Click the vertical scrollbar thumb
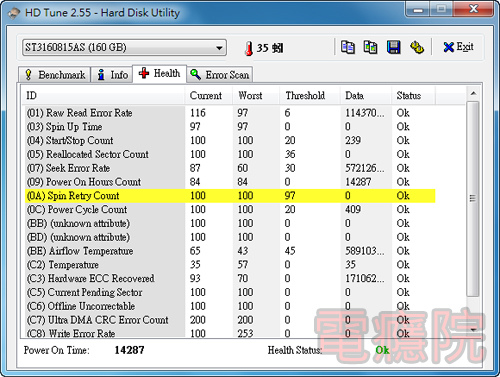The height and width of the screenshot is (377, 500). click(473, 199)
